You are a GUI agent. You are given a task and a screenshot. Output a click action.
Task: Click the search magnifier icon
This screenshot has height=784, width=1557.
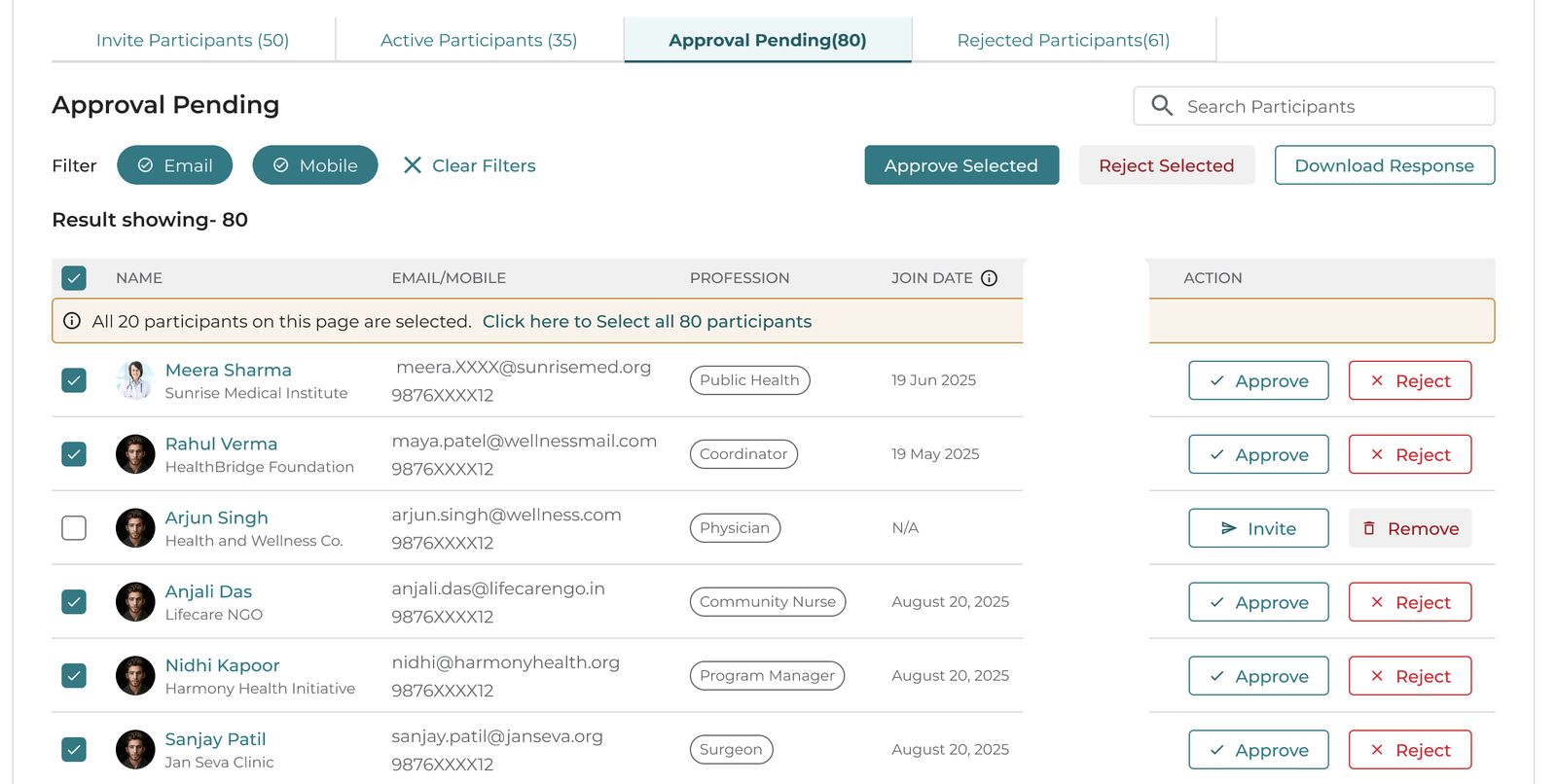point(1162,105)
